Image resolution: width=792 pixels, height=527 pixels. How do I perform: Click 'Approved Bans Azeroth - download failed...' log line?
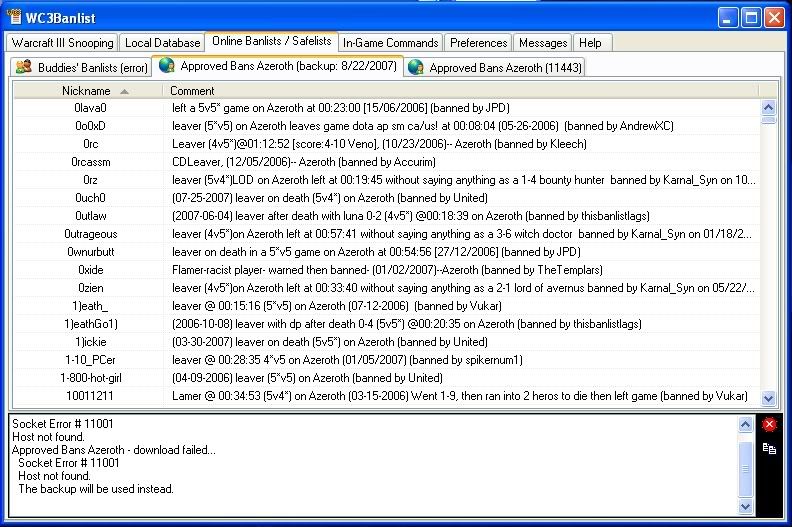pyautogui.click(x=114, y=450)
